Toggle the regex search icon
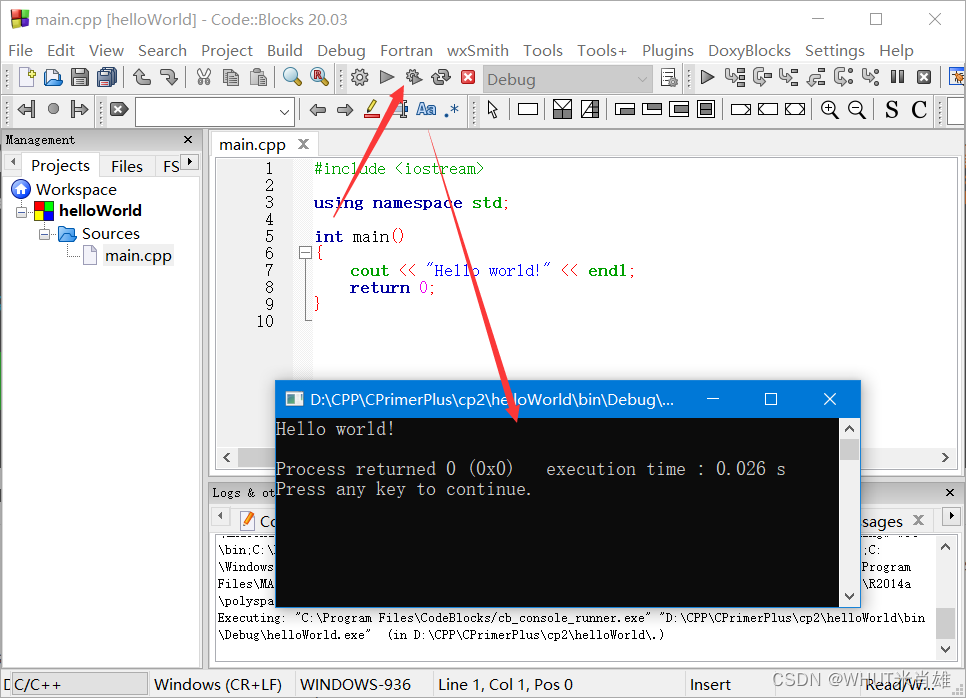 click(x=452, y=111)
